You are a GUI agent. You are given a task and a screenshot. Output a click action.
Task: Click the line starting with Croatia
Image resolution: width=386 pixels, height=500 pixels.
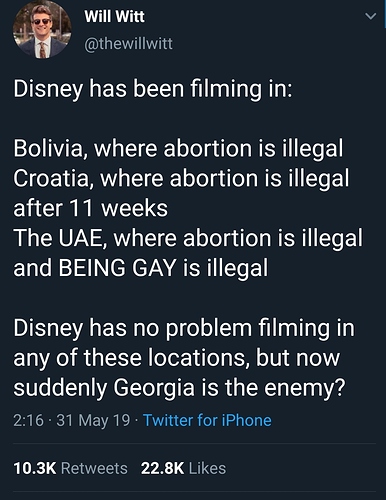[x=181, y=178]
